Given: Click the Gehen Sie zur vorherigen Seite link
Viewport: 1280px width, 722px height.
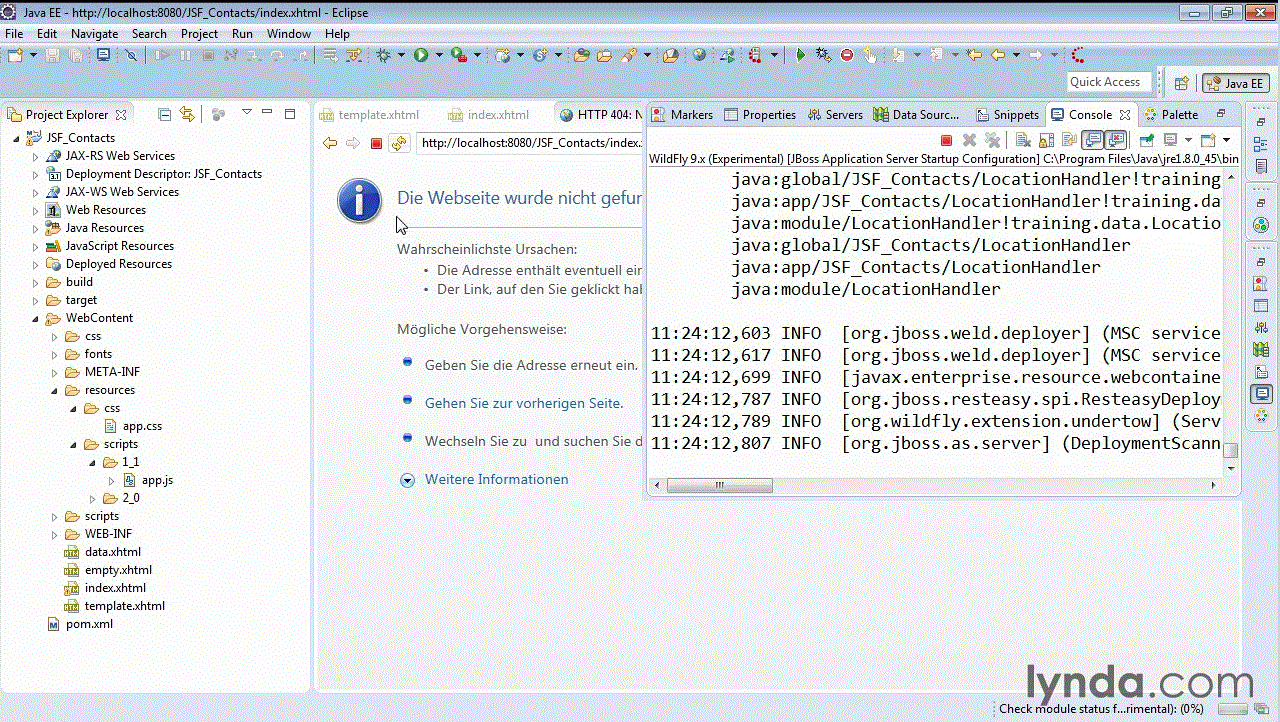Looking at the screenshot, I should click(x=524, y=403).
